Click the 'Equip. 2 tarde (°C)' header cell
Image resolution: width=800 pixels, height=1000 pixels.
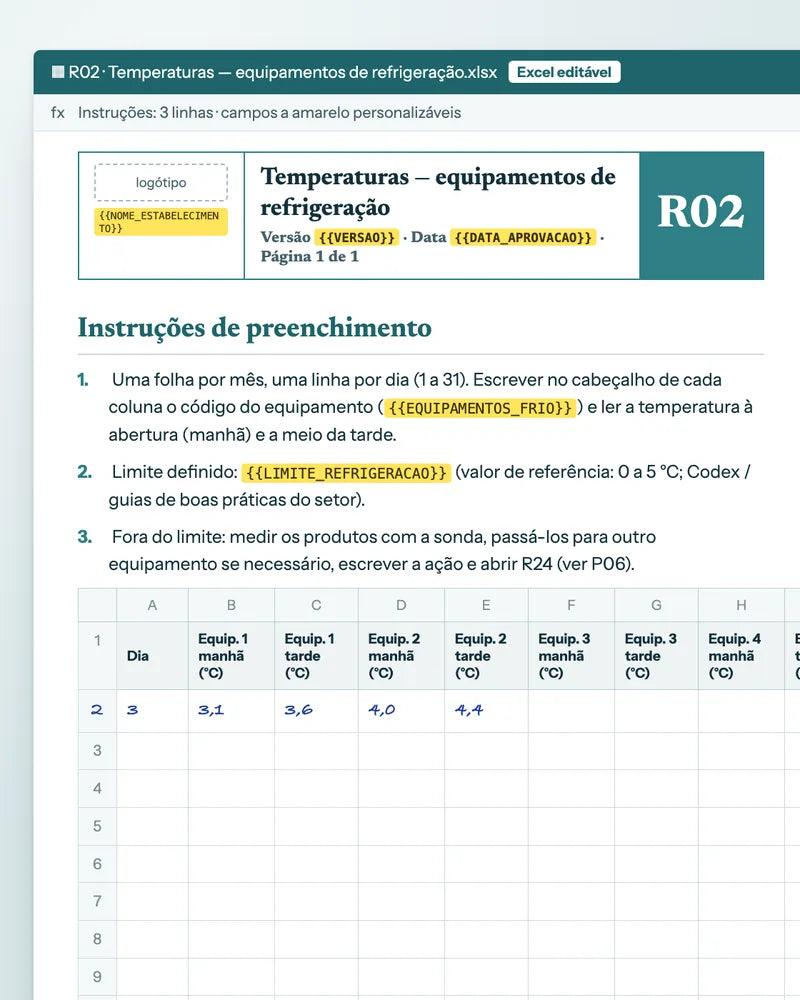coord(486,656)
